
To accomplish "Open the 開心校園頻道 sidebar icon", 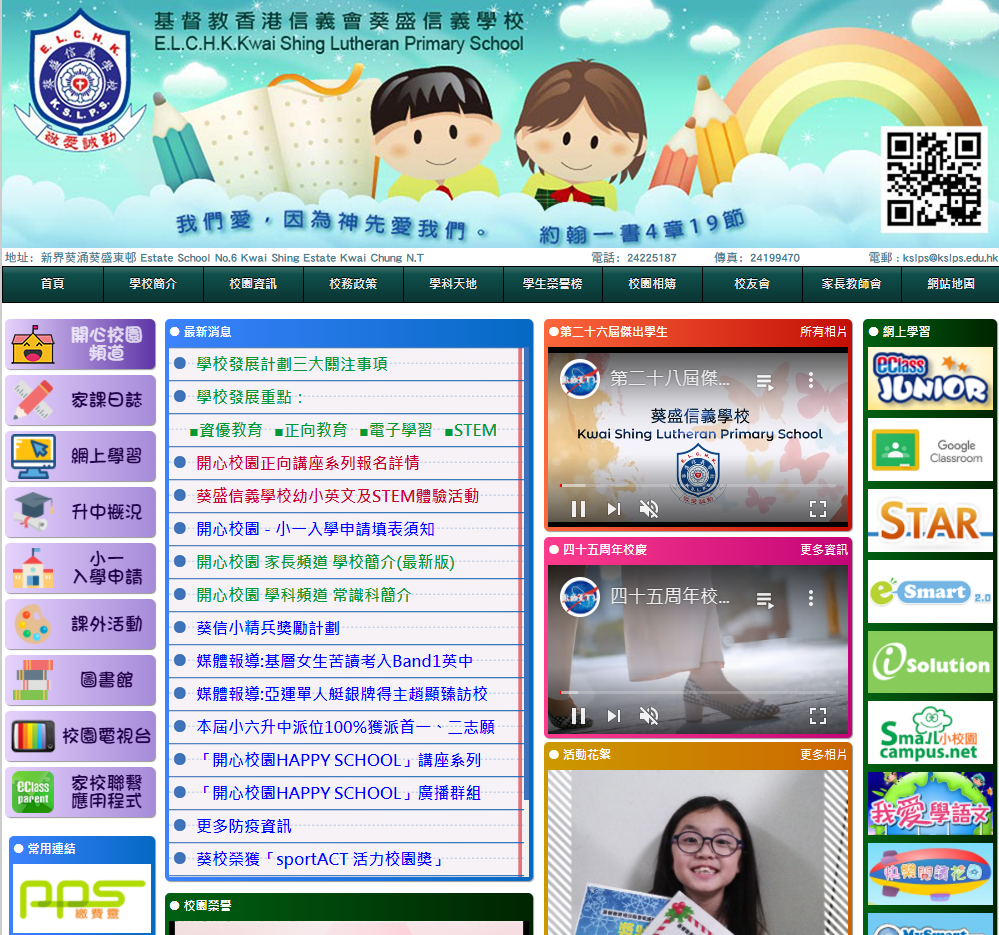I will [81, 344].
